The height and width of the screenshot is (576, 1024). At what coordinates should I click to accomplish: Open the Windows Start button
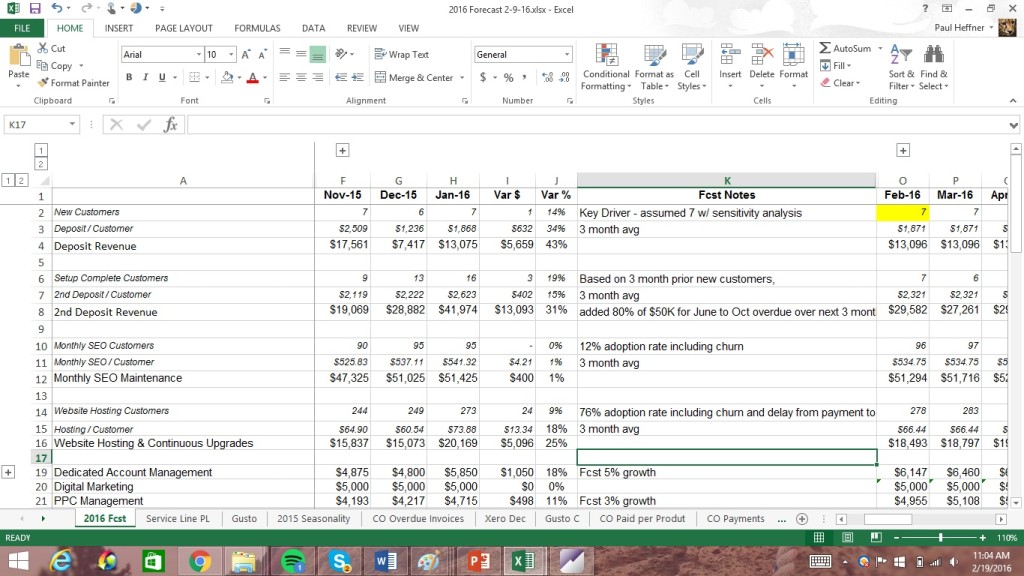pos(18,561)
